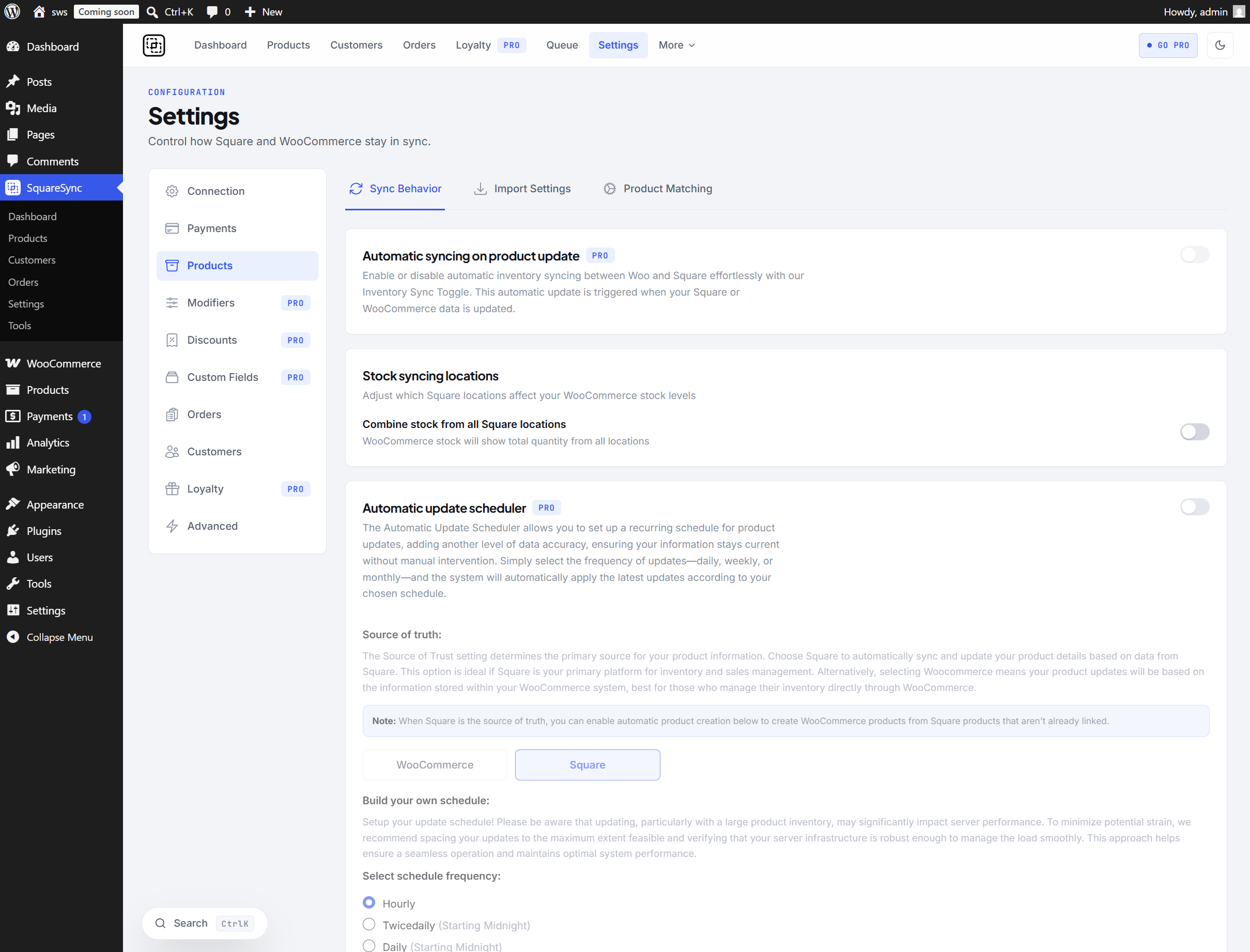Image resolution: width=1250 pixels, height=952 pixels.
Task: Select the Hourly frequency radio
Action: point(369,903)
